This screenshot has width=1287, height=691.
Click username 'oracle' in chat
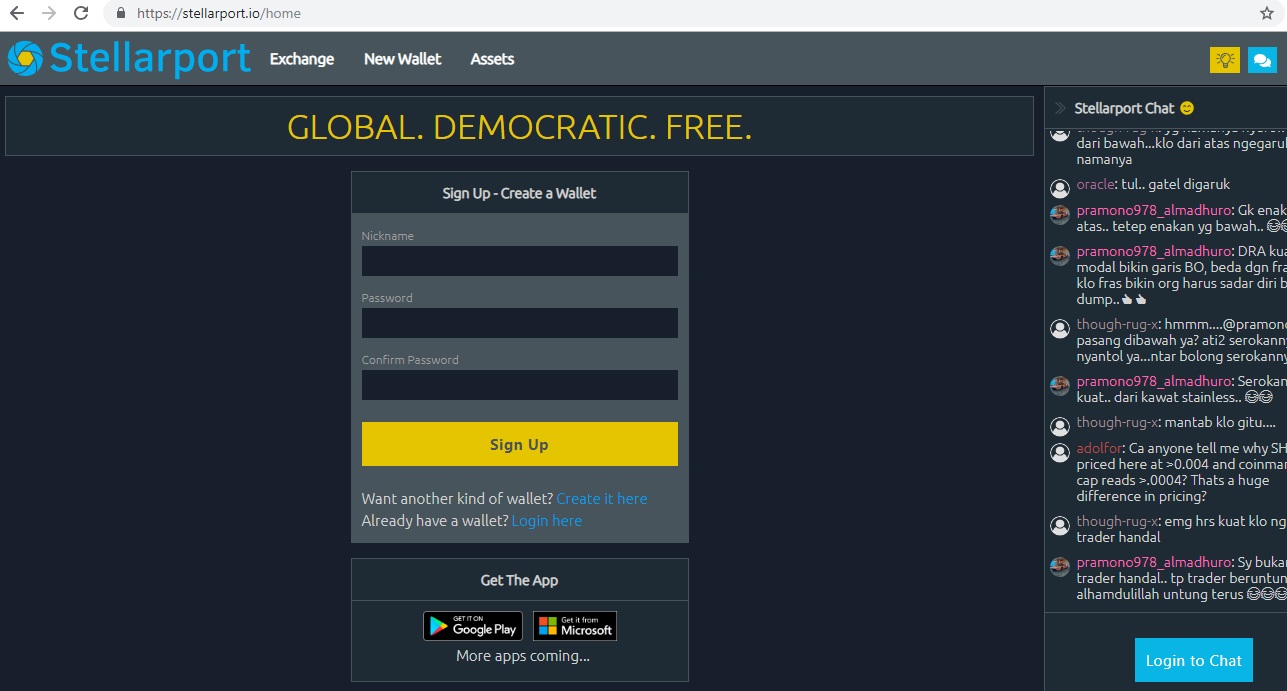(x=1096, y=185)
